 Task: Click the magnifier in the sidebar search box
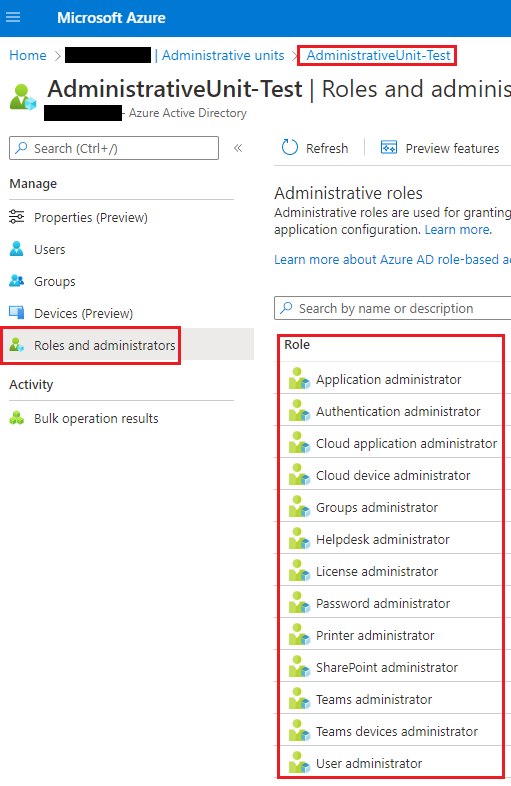click(22, 148)
